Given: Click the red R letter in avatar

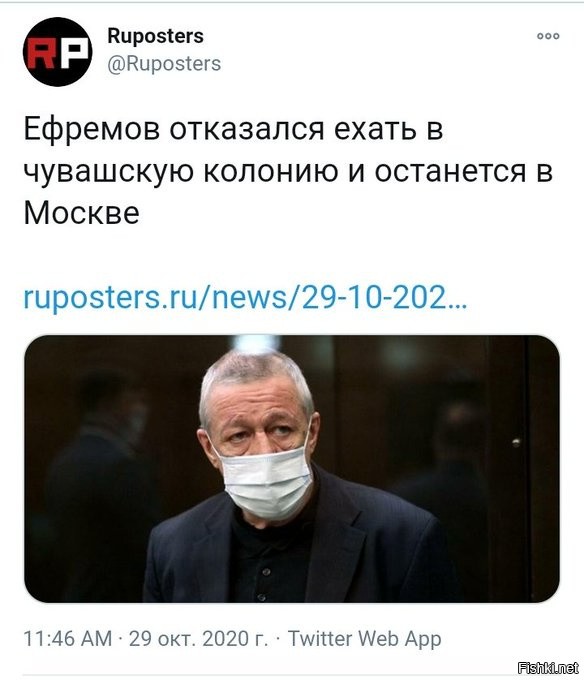Looking at the screenshot, I should [x=41, y=53].
